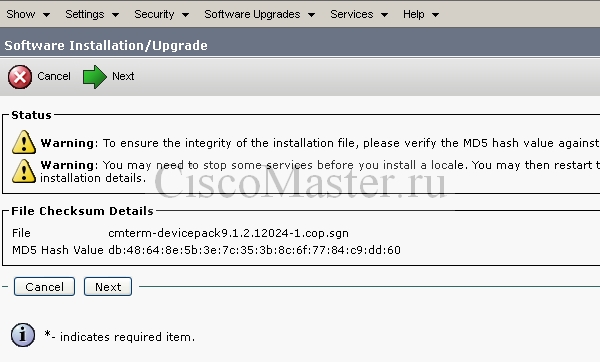Screen dimensions: 600x362
Task: Click the File Checksum Details heading
Action: click(82, 211)
